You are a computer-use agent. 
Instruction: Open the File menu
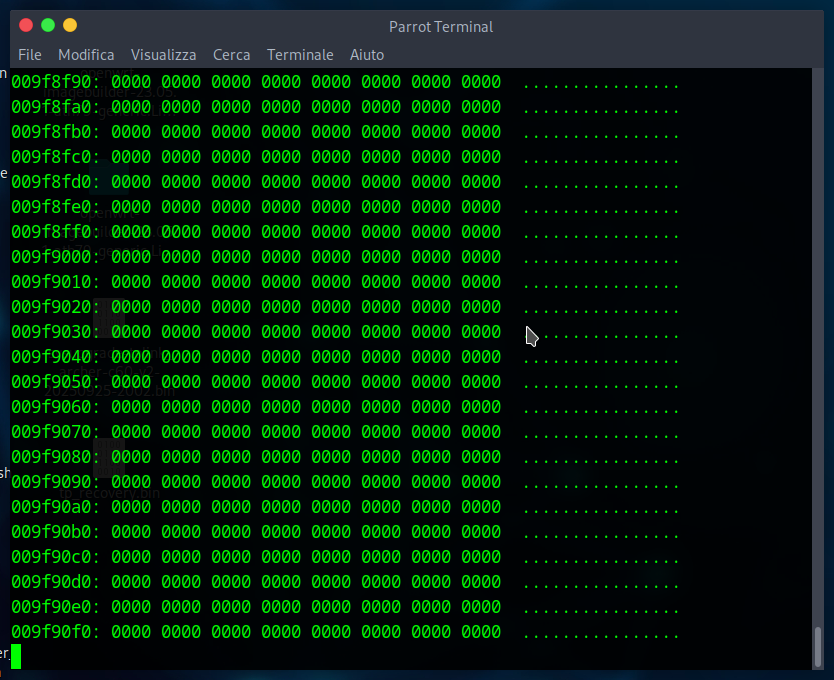click(30, 55)
